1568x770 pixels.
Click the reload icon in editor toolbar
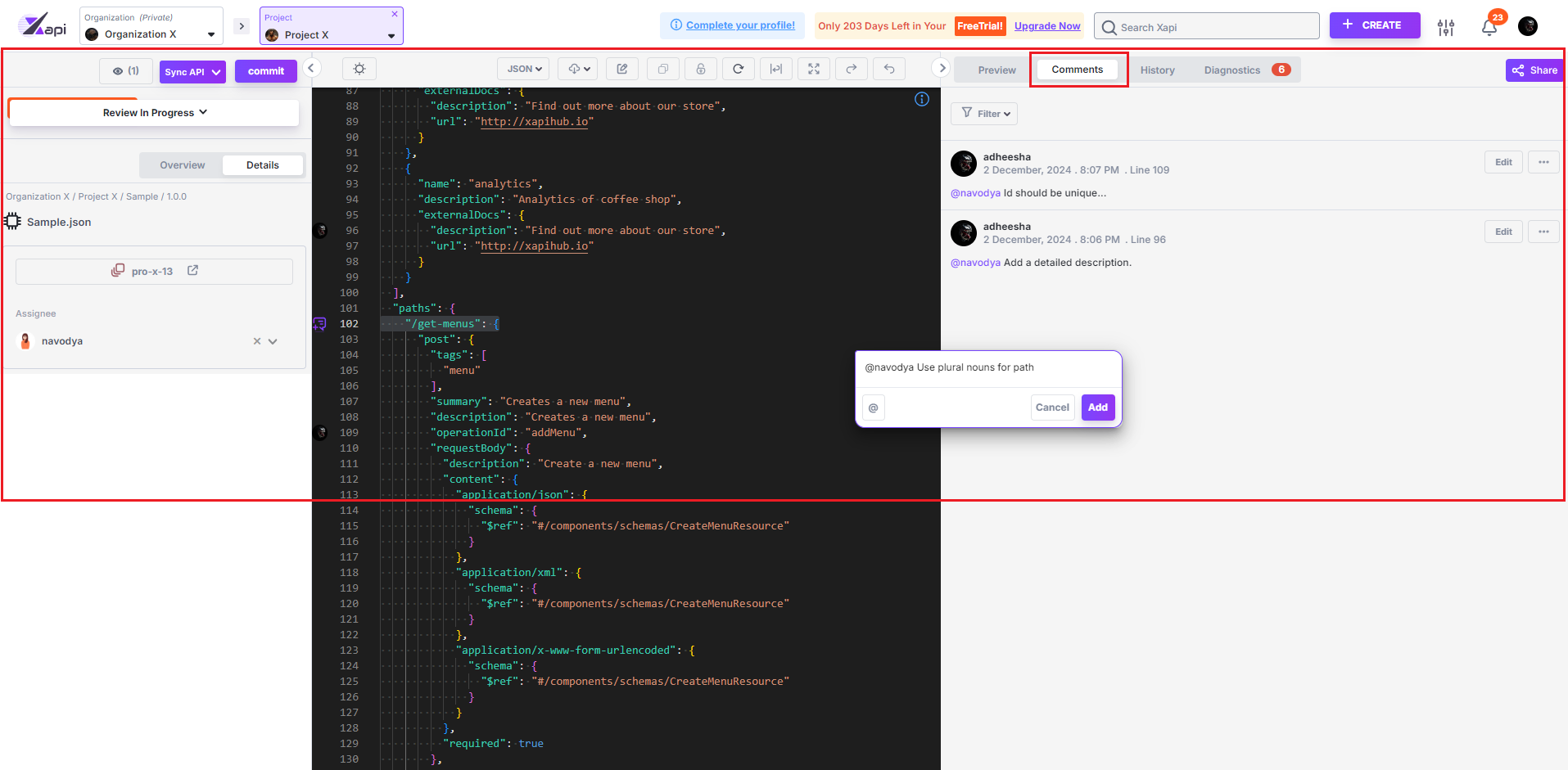click(738, 69)
